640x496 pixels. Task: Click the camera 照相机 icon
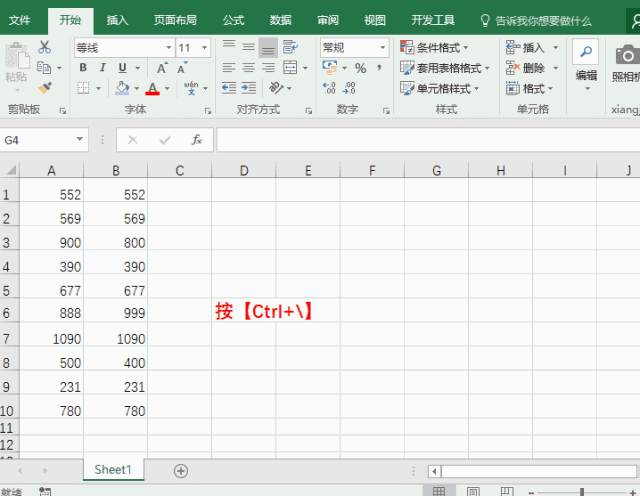click(627, 55)
